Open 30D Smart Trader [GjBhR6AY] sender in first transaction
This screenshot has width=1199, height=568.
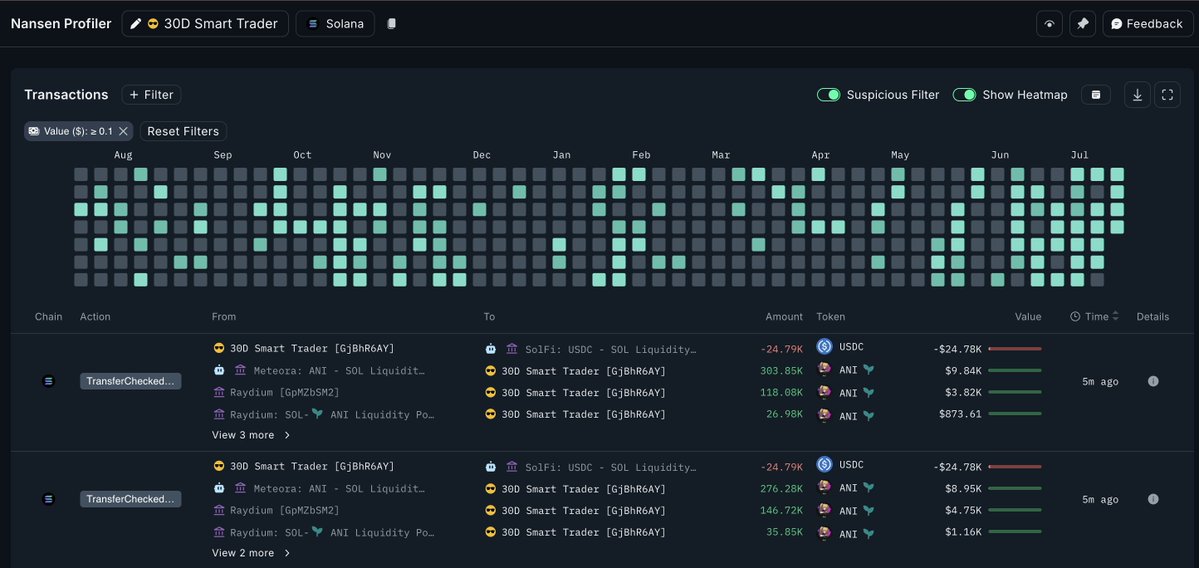[x=312, y=349]
